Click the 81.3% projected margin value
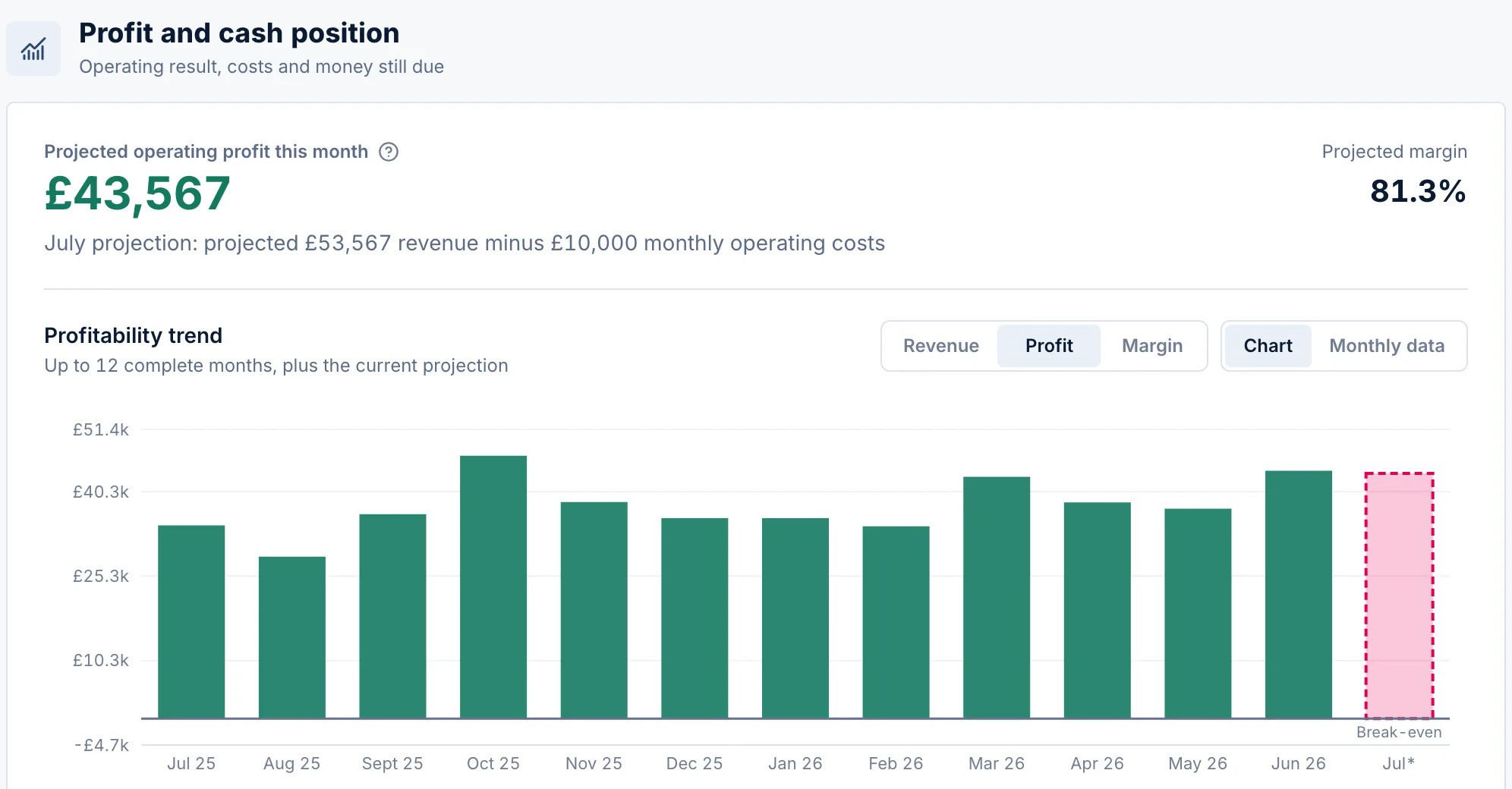1512x789 pixels. pyautogui.click(x=1418, y=191)
